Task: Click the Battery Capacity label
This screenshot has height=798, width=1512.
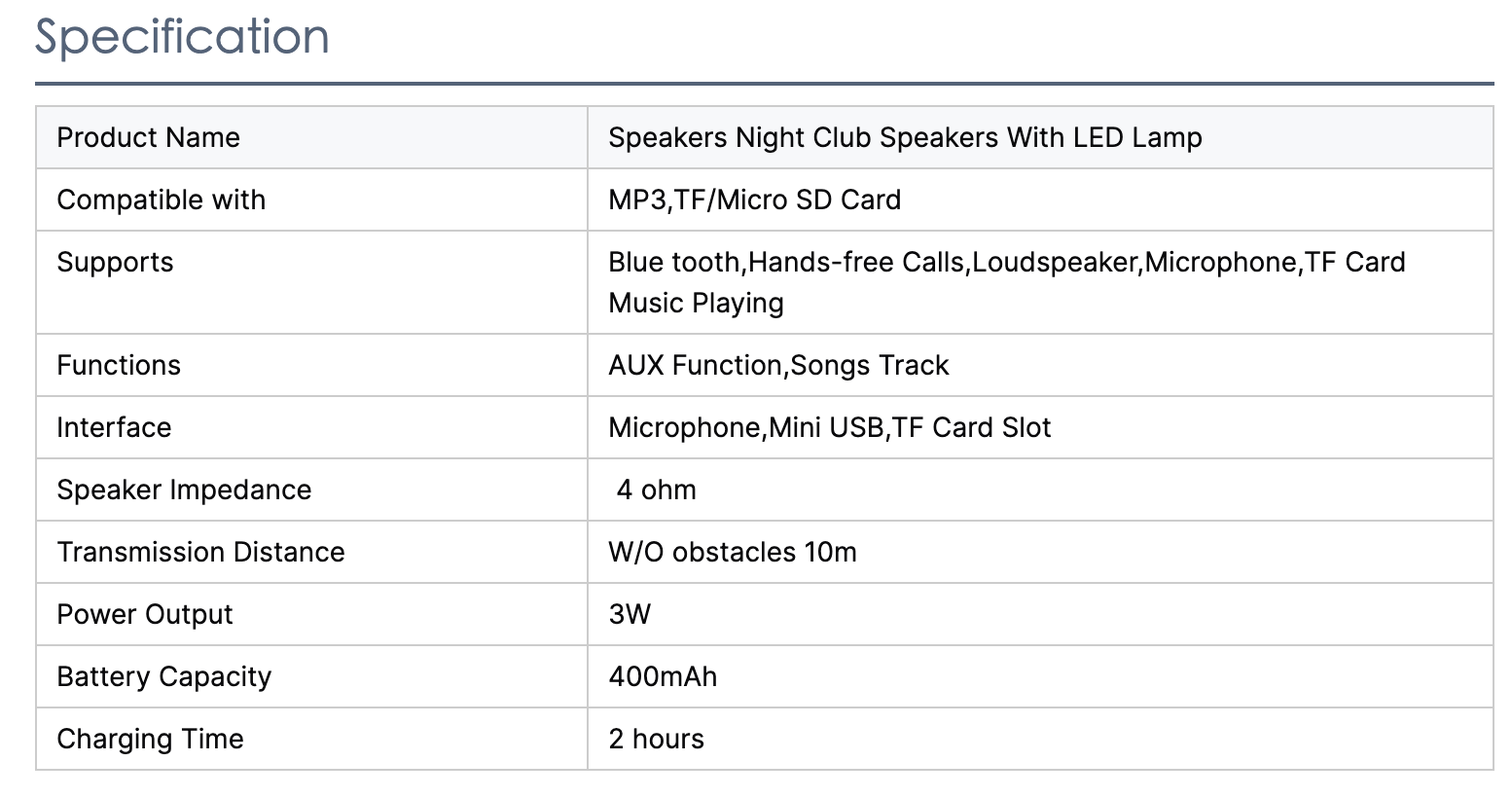Action: pyautogui.click(x=164, y=676)
